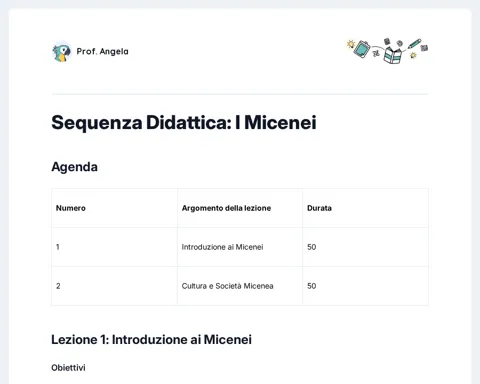The height and width of the screenshot is (384, 480).
Task: Click the pencil doodle icon
Action: 414,44
